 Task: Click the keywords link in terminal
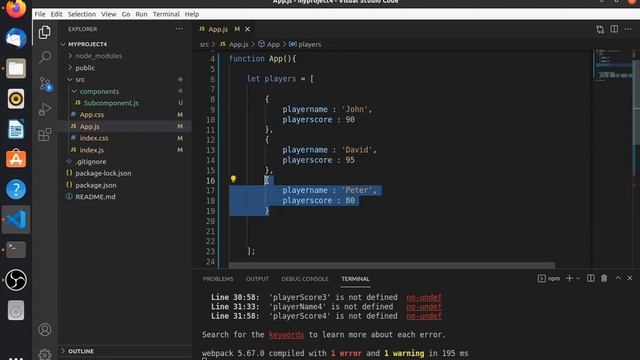[x=286, y=335]
